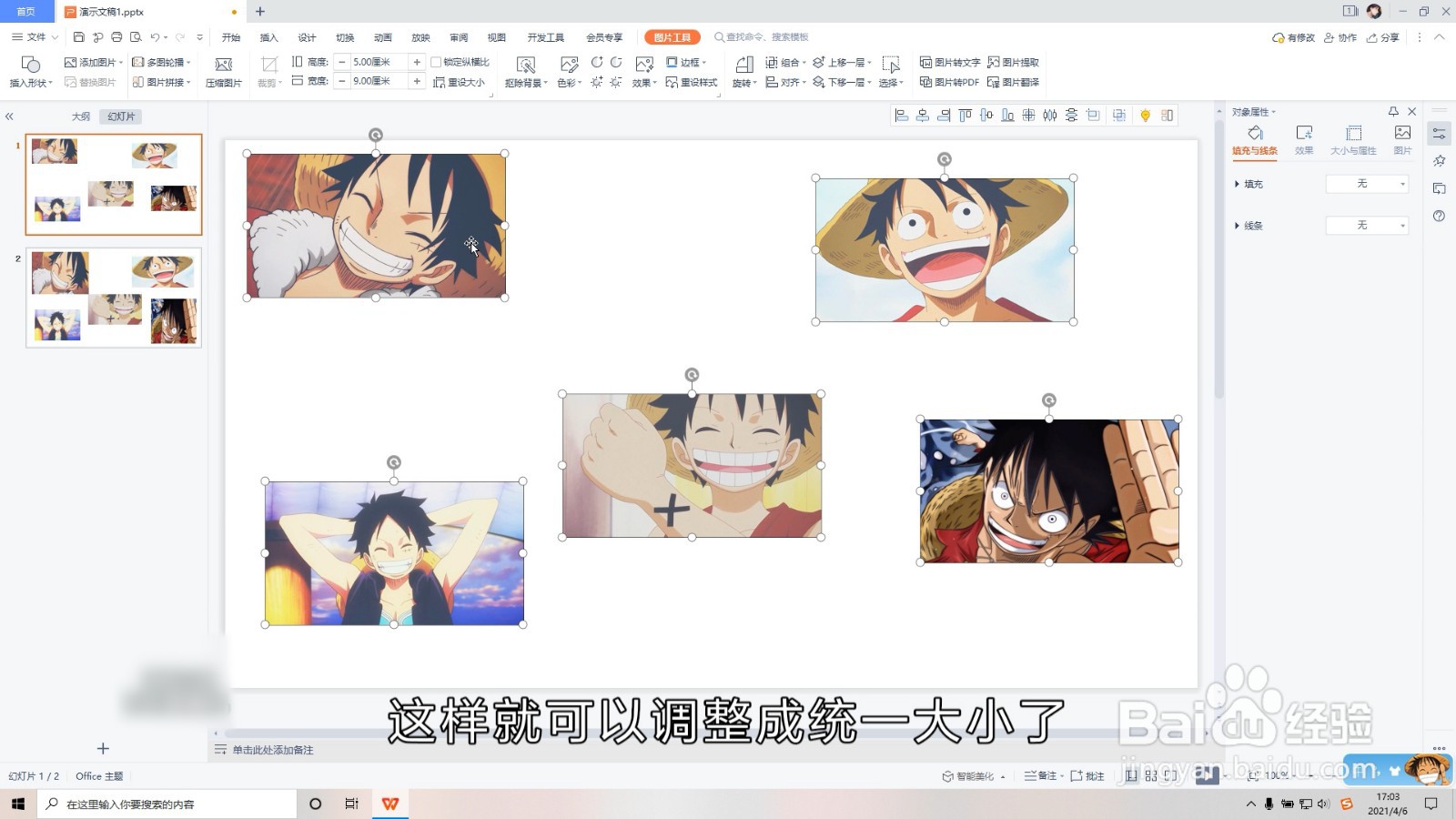Viewport: 1456px width, 819px height.
Task: Switch to the 大纲 outline pane tab
Action: point(81,116)
